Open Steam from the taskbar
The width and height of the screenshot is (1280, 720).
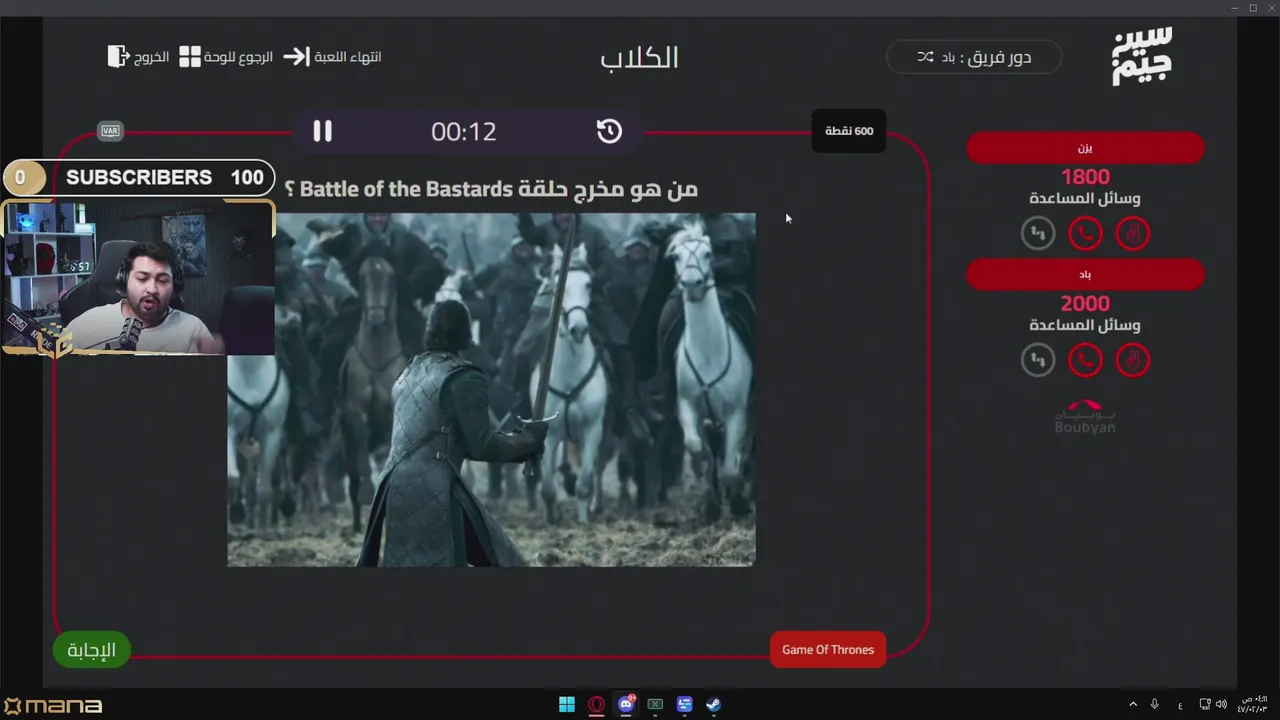pos(713,704)
